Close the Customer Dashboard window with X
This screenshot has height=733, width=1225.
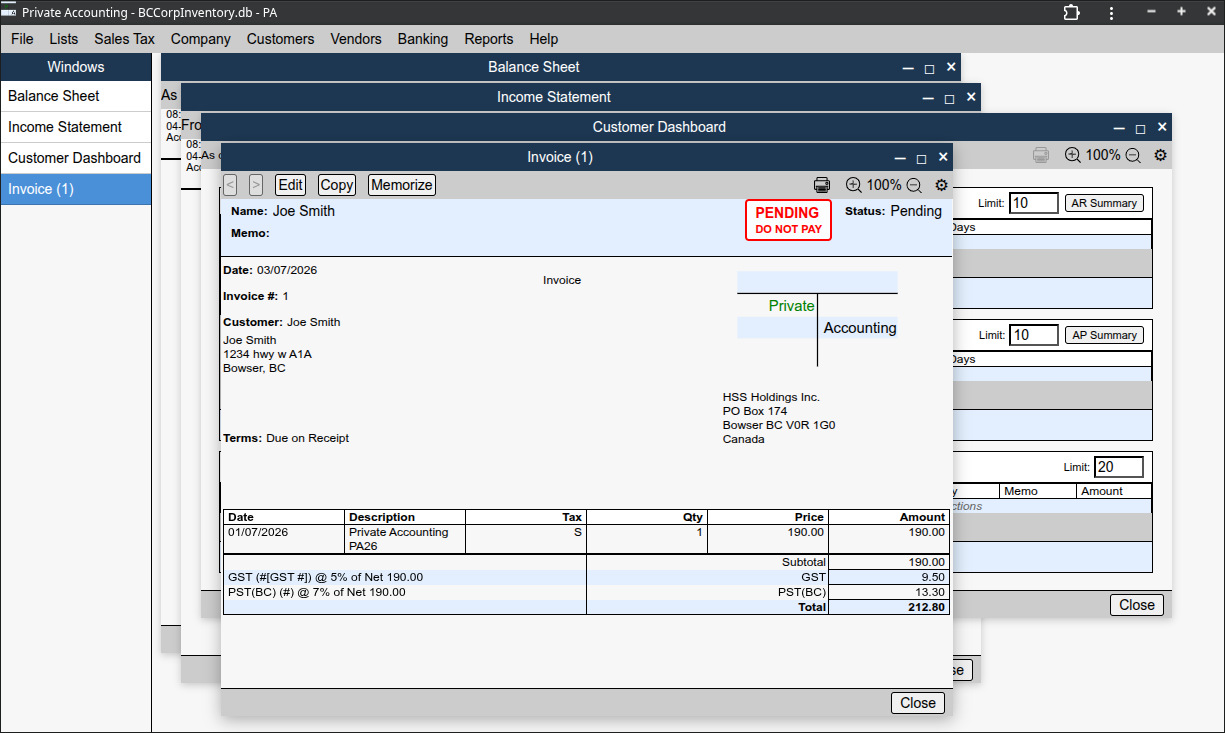[x=1162, y=127]
